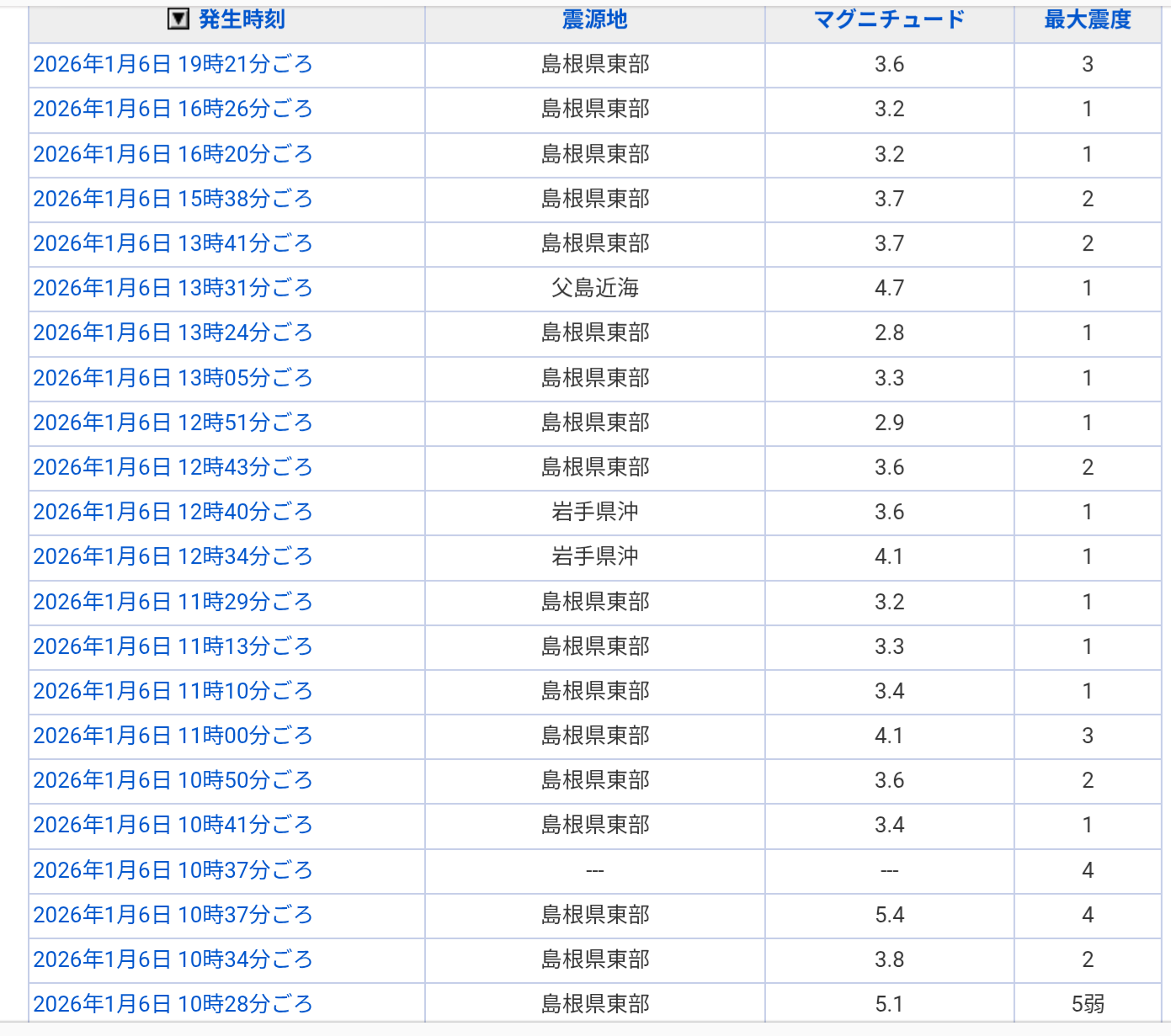Open the 10時28分 earthquake with 5弱 intensity
Viewport: 1171px width, 1036px height.
[x=173, y=1004]
